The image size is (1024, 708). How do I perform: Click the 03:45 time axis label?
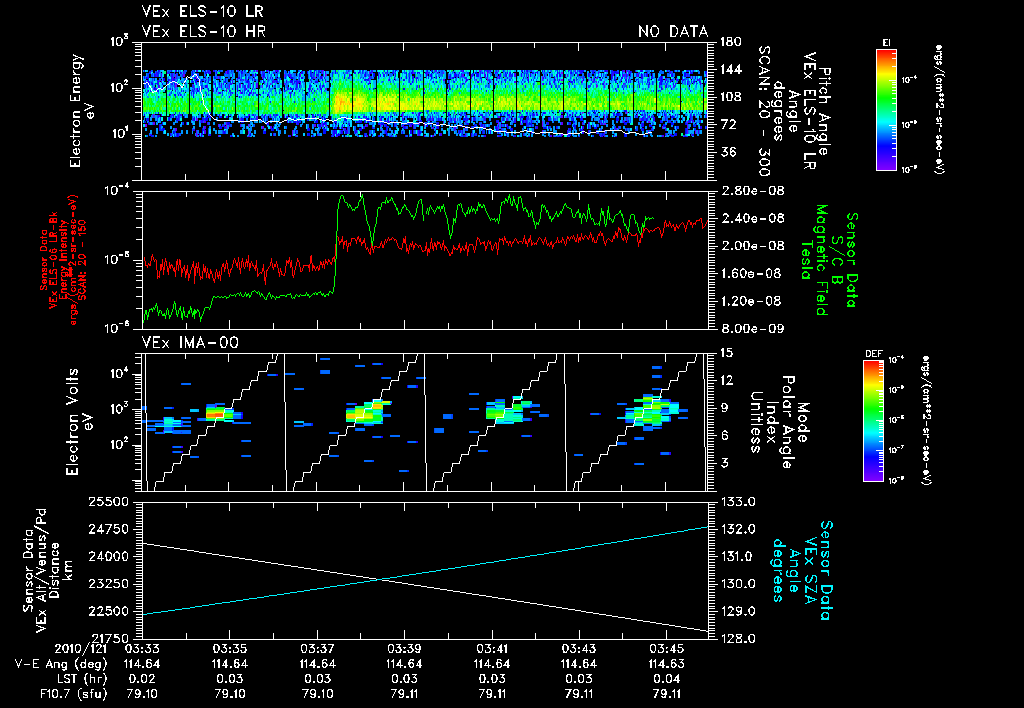tap(666, 650)
